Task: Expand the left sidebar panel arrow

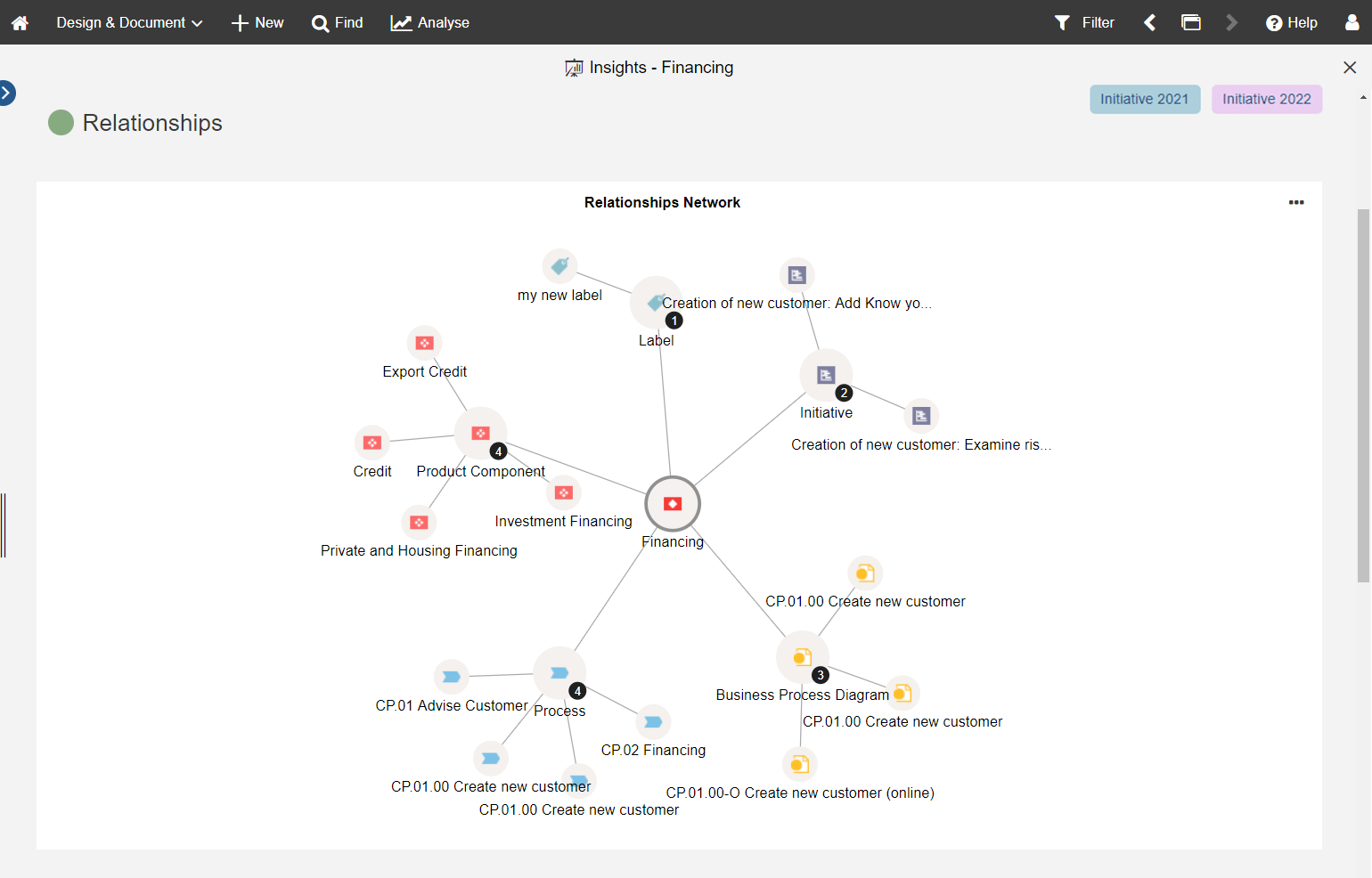Action: coord(6,93)
